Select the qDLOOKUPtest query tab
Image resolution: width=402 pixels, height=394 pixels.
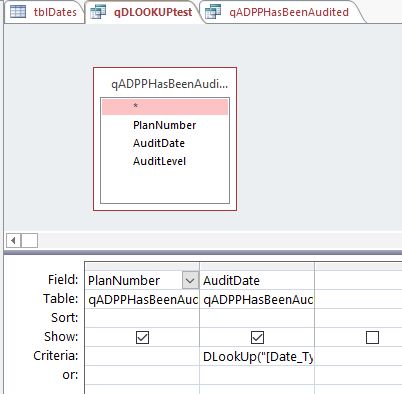click(143, 12)
